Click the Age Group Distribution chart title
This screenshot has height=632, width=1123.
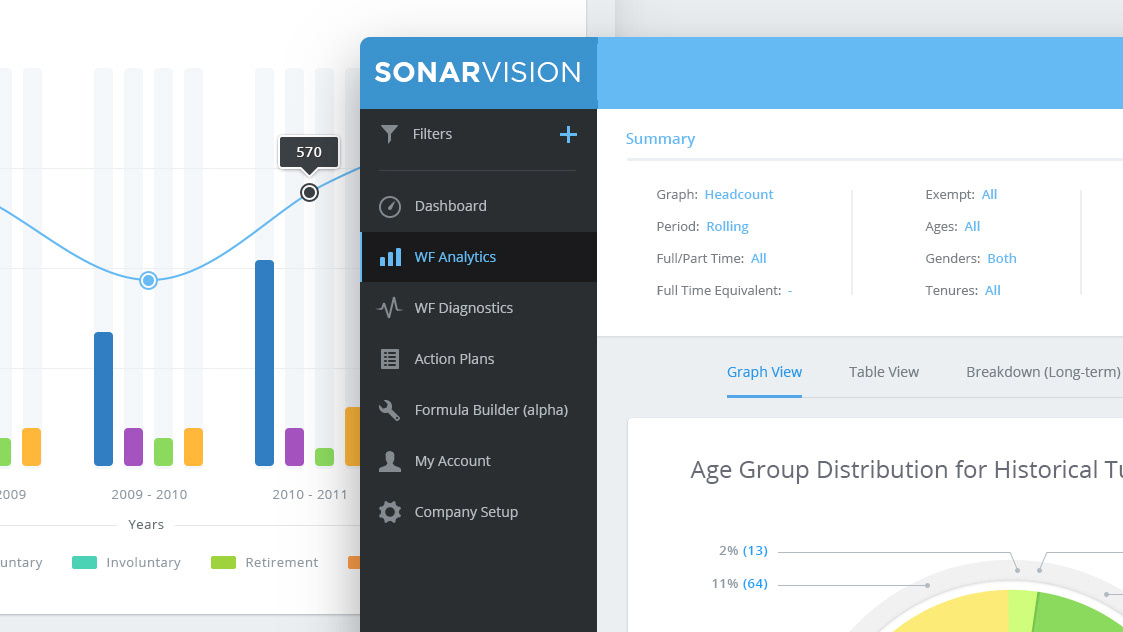coord(906,470)
